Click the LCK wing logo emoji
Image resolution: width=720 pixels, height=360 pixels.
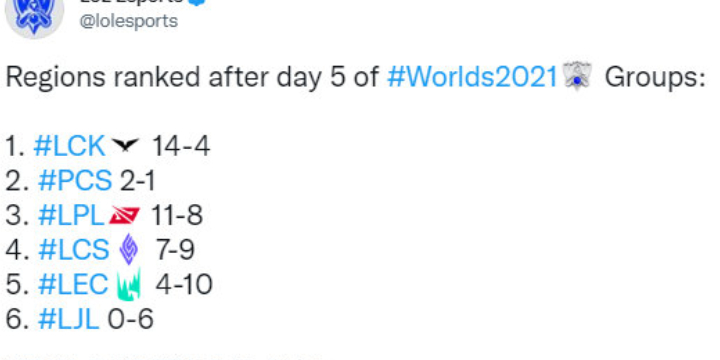point(125,146)
